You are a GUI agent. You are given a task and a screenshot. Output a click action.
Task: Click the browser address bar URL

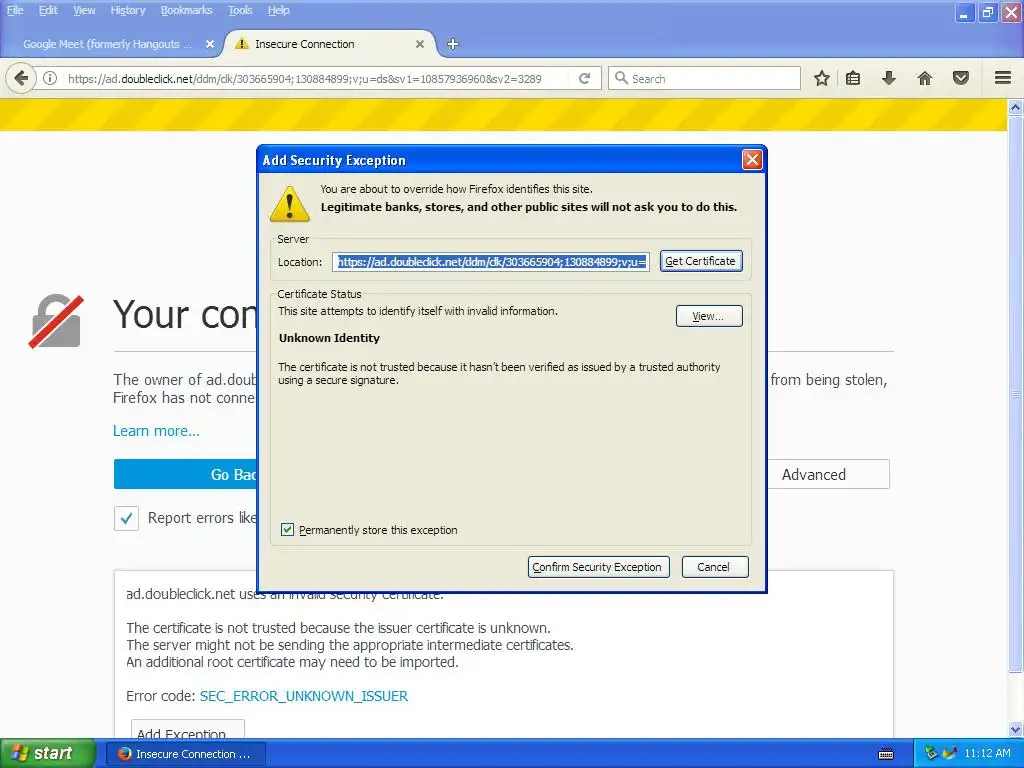point(304,78)
